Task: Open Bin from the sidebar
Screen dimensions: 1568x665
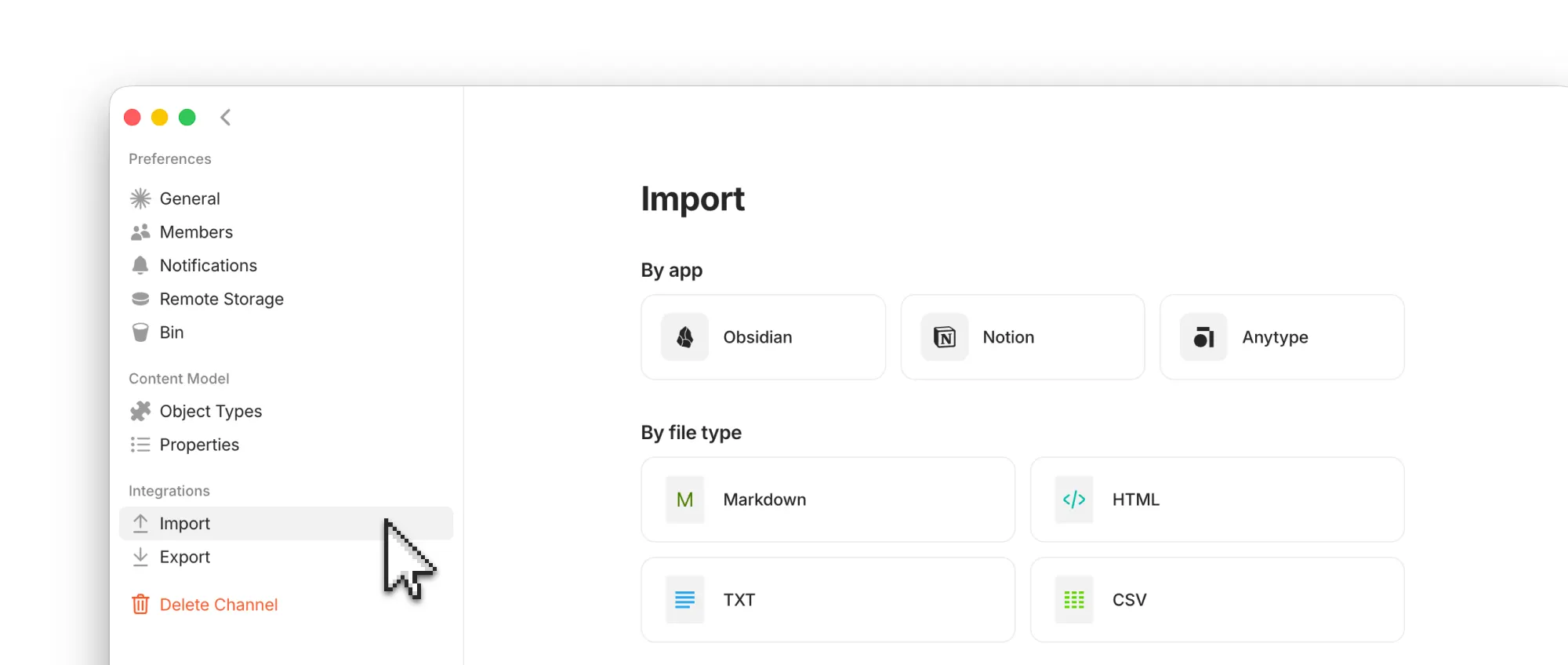Action: coord(286,332)
